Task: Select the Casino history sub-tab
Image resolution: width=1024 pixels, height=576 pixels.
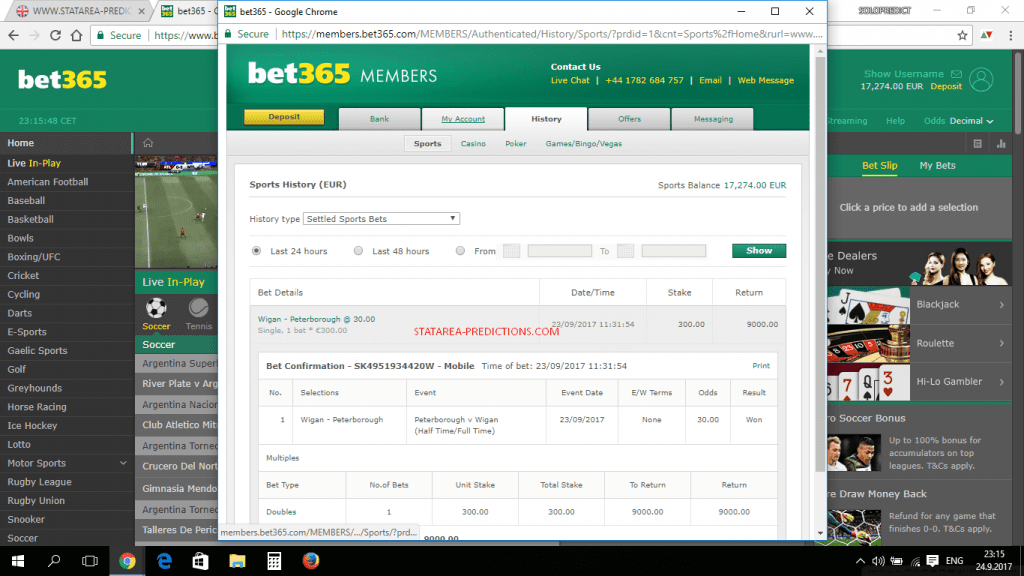Action: click(473, 144)
